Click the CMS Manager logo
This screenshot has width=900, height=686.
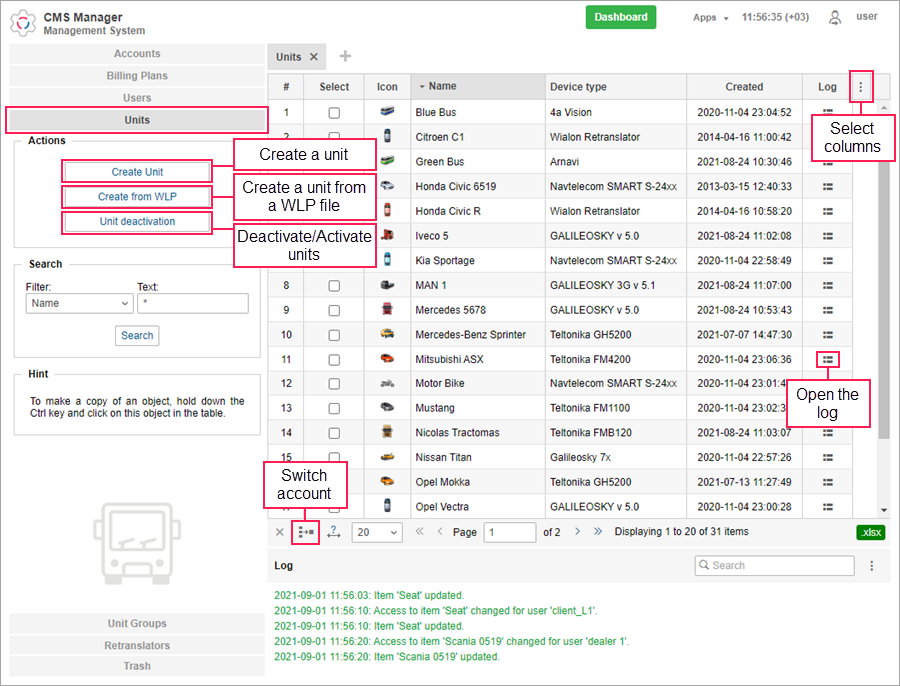coord(23,23)
